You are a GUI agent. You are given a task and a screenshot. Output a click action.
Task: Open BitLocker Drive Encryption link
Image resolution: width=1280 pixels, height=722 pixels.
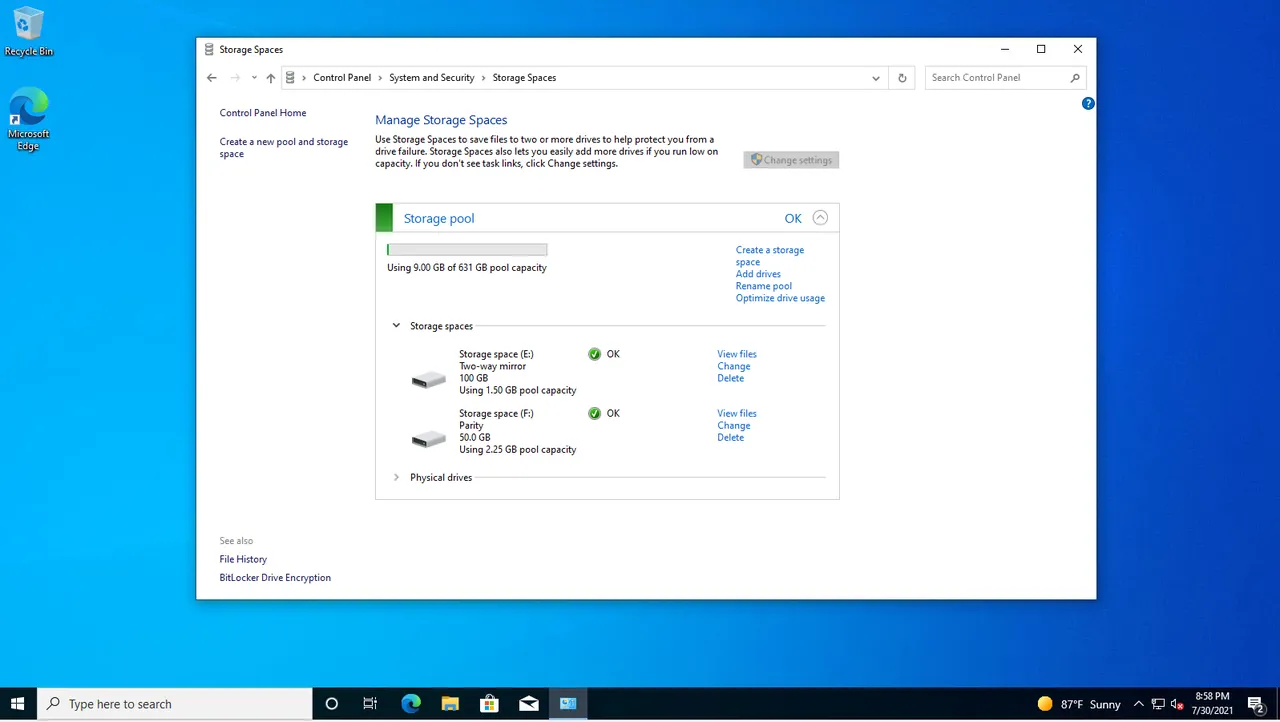[x=275, y=577]
